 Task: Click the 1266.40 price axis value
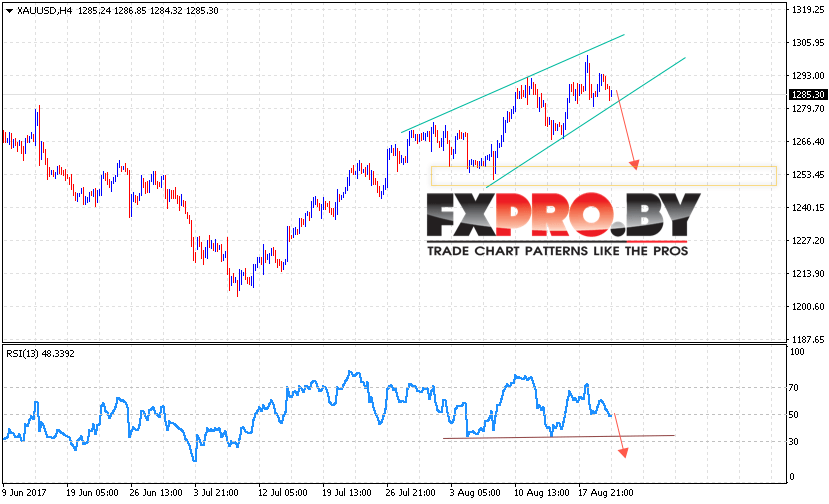point(808,141)
